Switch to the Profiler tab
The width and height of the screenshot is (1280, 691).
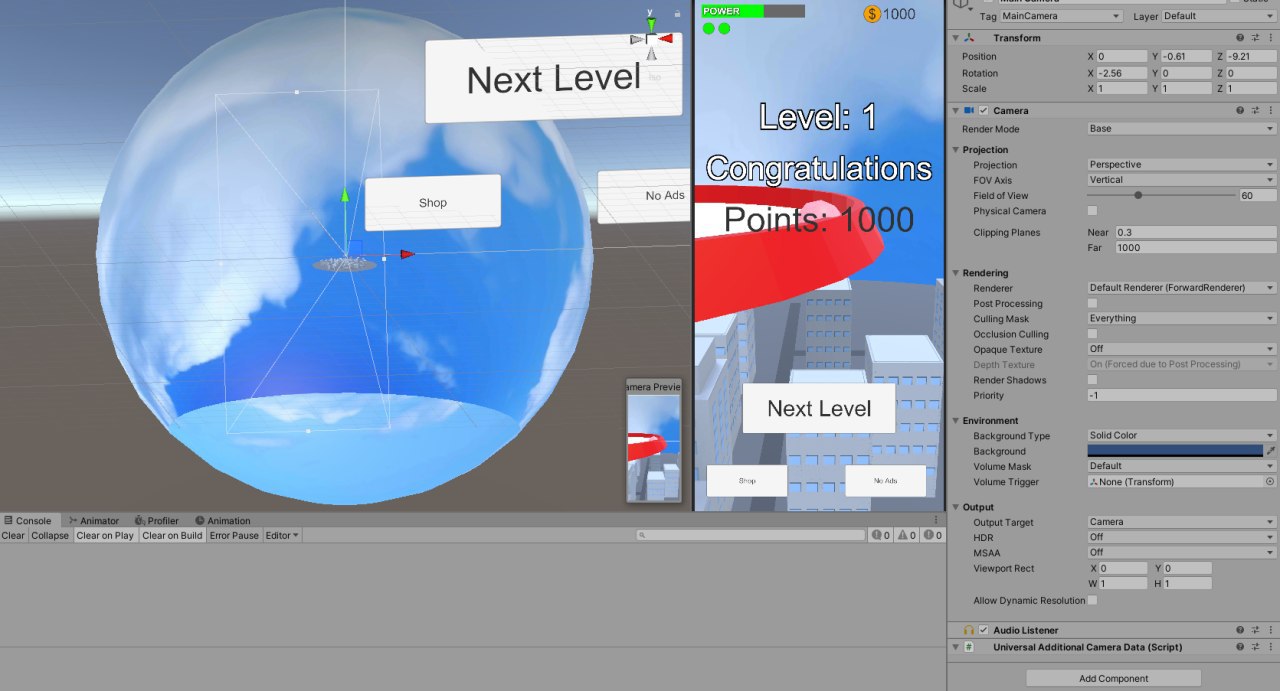(157, 521)
